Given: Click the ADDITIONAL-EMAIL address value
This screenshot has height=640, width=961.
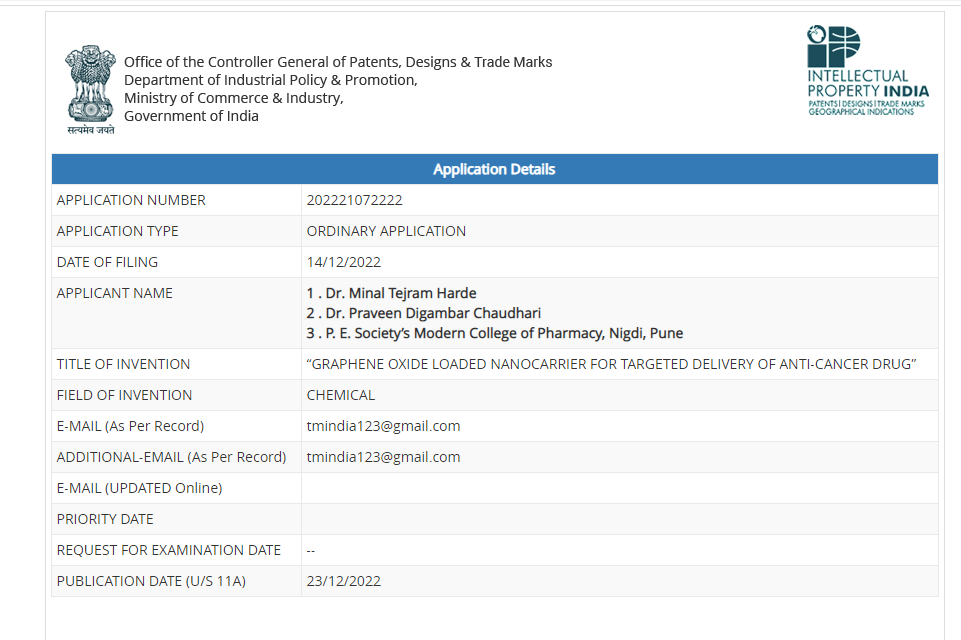Looking at the screenshot, I should pos(383,457).
